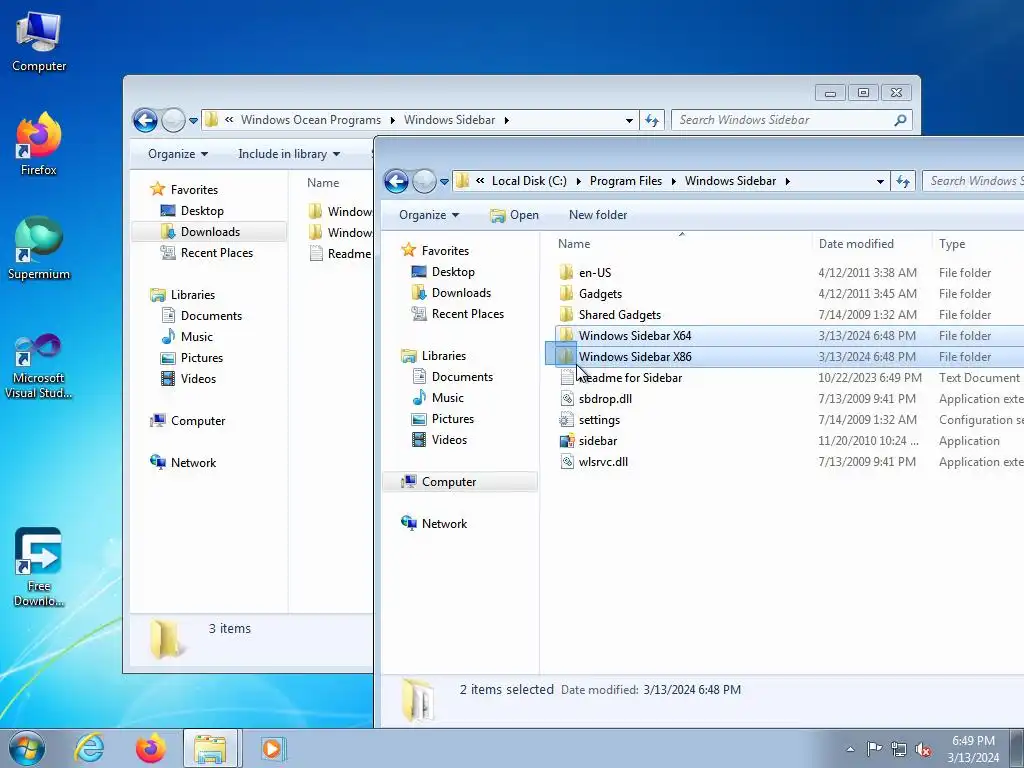
Task: Select Readme for Sidebar text document
Action: pos(630,378)
